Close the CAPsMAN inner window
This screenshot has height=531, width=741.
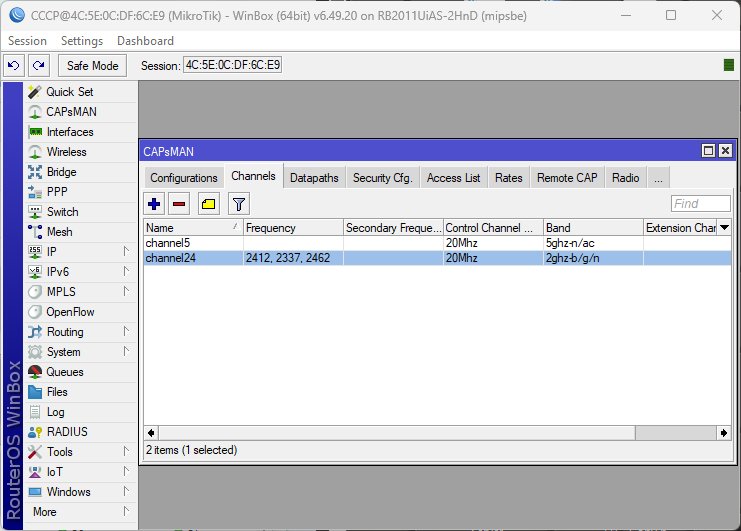(725, 151)
